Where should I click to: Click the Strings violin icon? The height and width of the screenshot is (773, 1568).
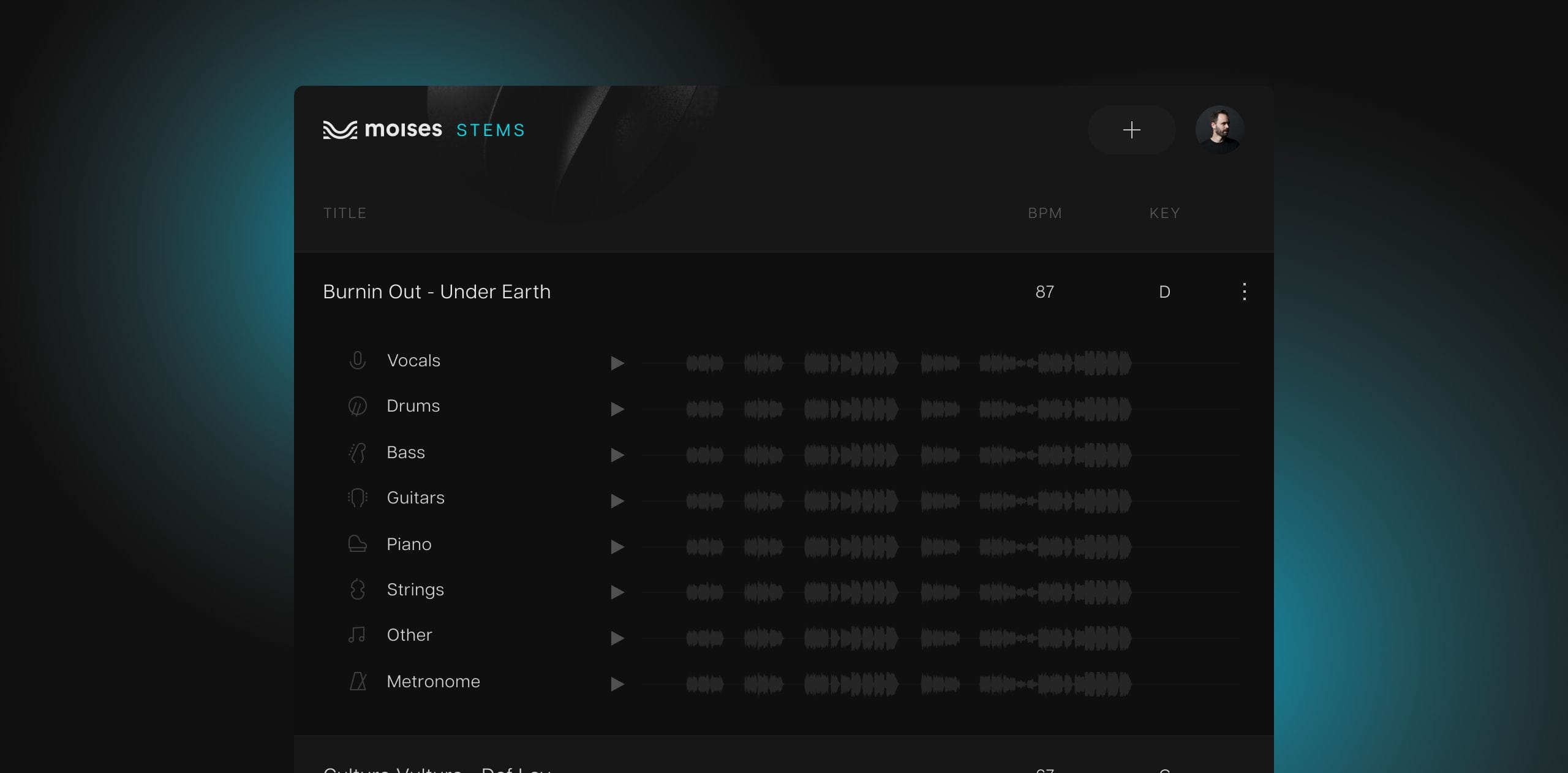[x=358, y=590]
